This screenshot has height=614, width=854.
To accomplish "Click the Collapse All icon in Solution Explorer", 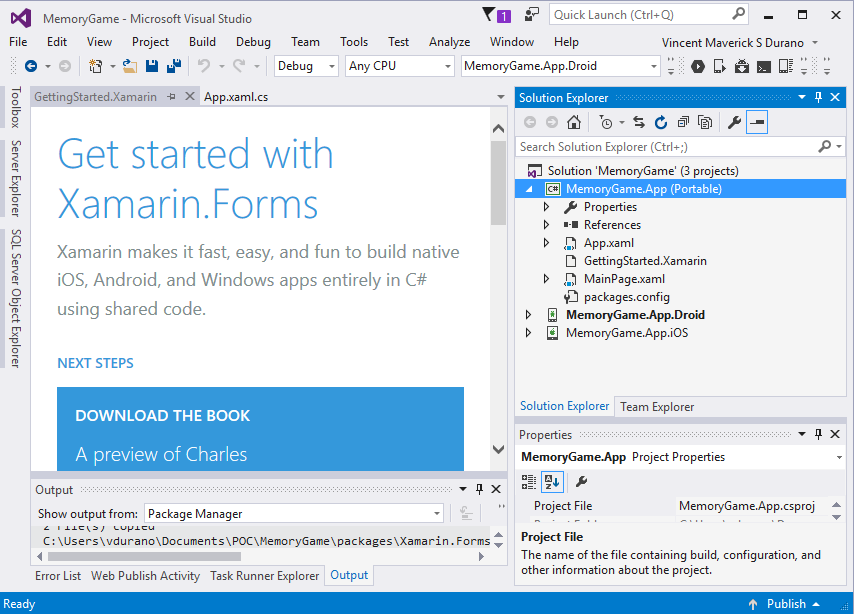I will [683, 122].
